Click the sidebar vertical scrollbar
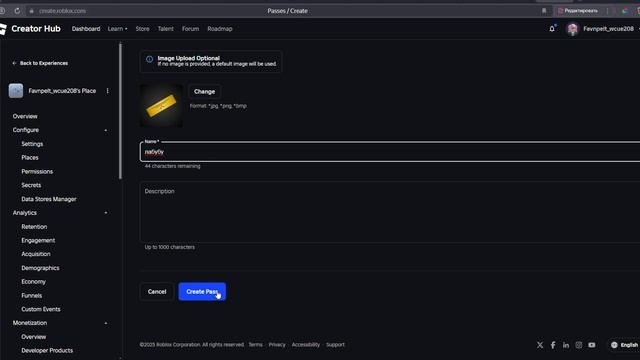Screen dimensions: 640x360 tap(120, 111)
